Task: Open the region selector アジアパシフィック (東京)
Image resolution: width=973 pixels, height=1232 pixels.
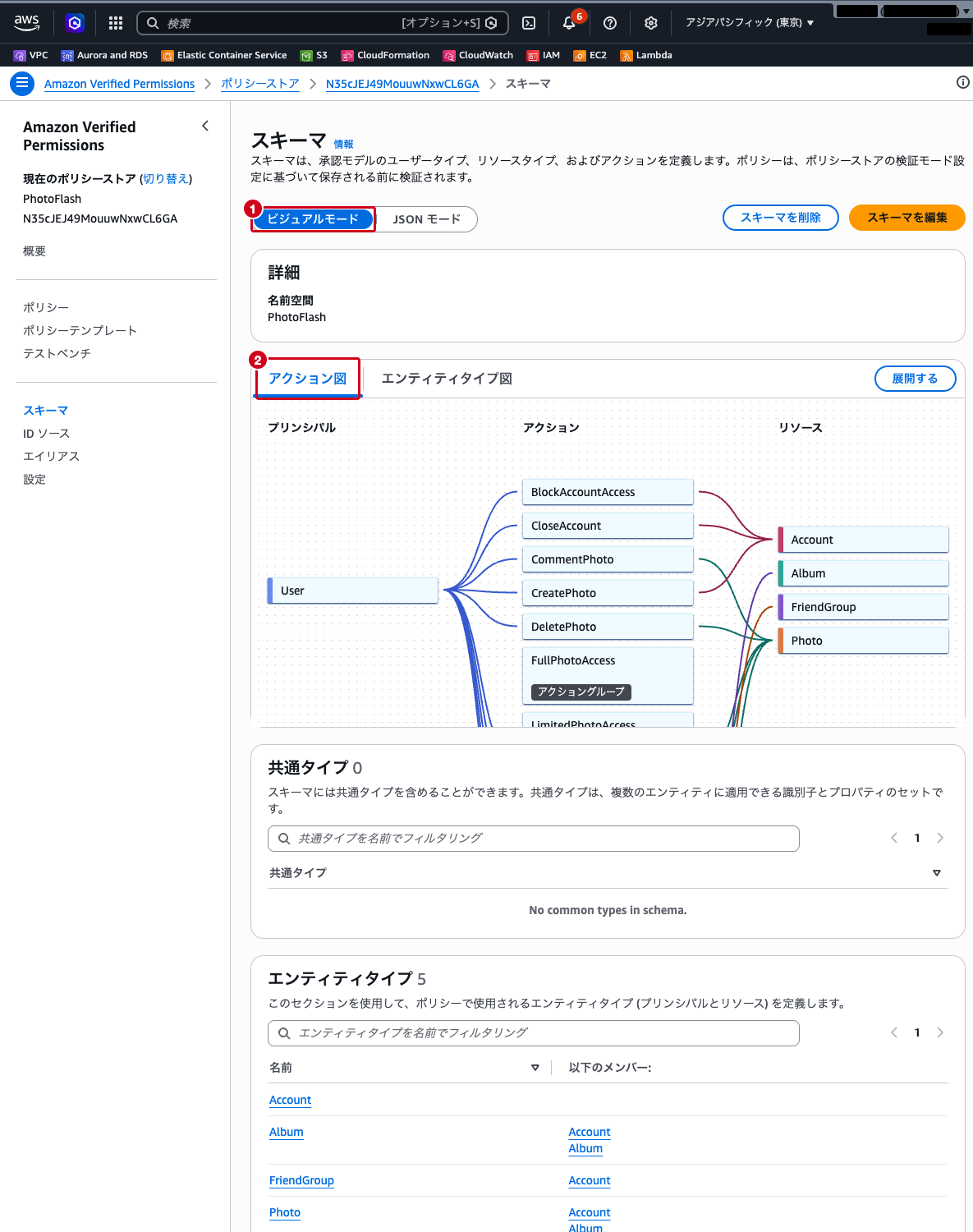Action: tap(750, 23)
